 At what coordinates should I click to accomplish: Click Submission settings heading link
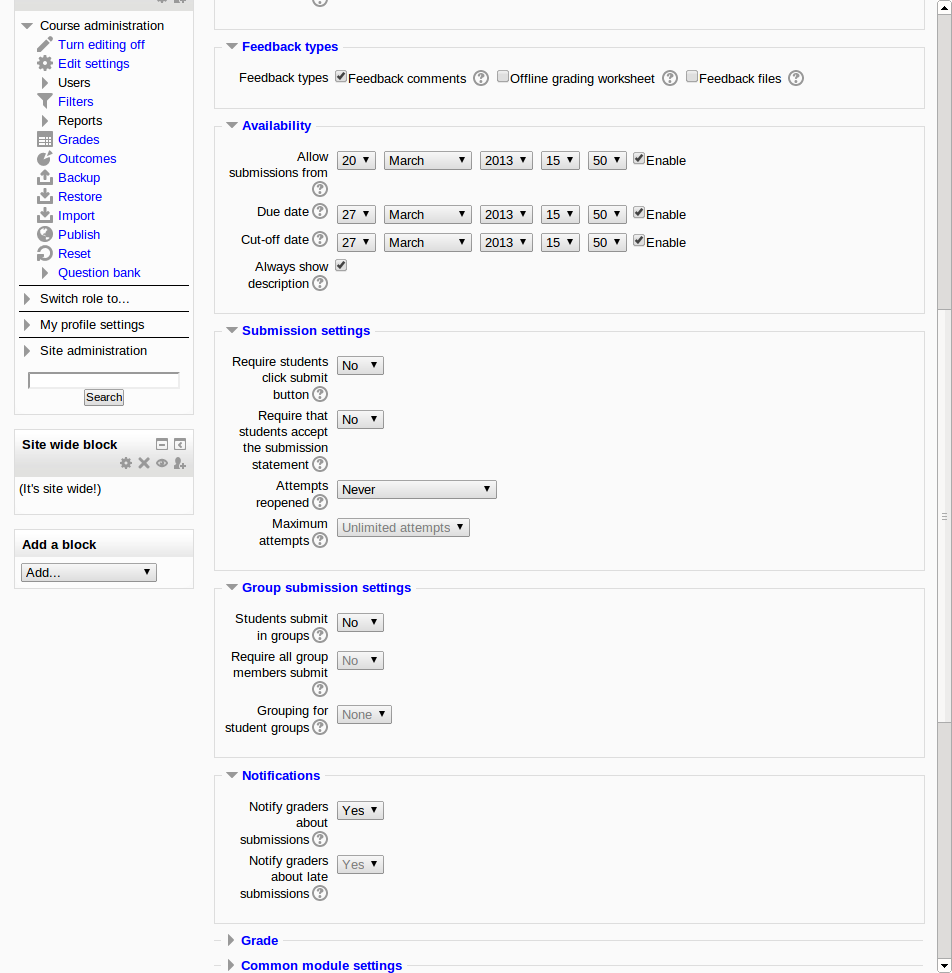[x=306, y=331]
